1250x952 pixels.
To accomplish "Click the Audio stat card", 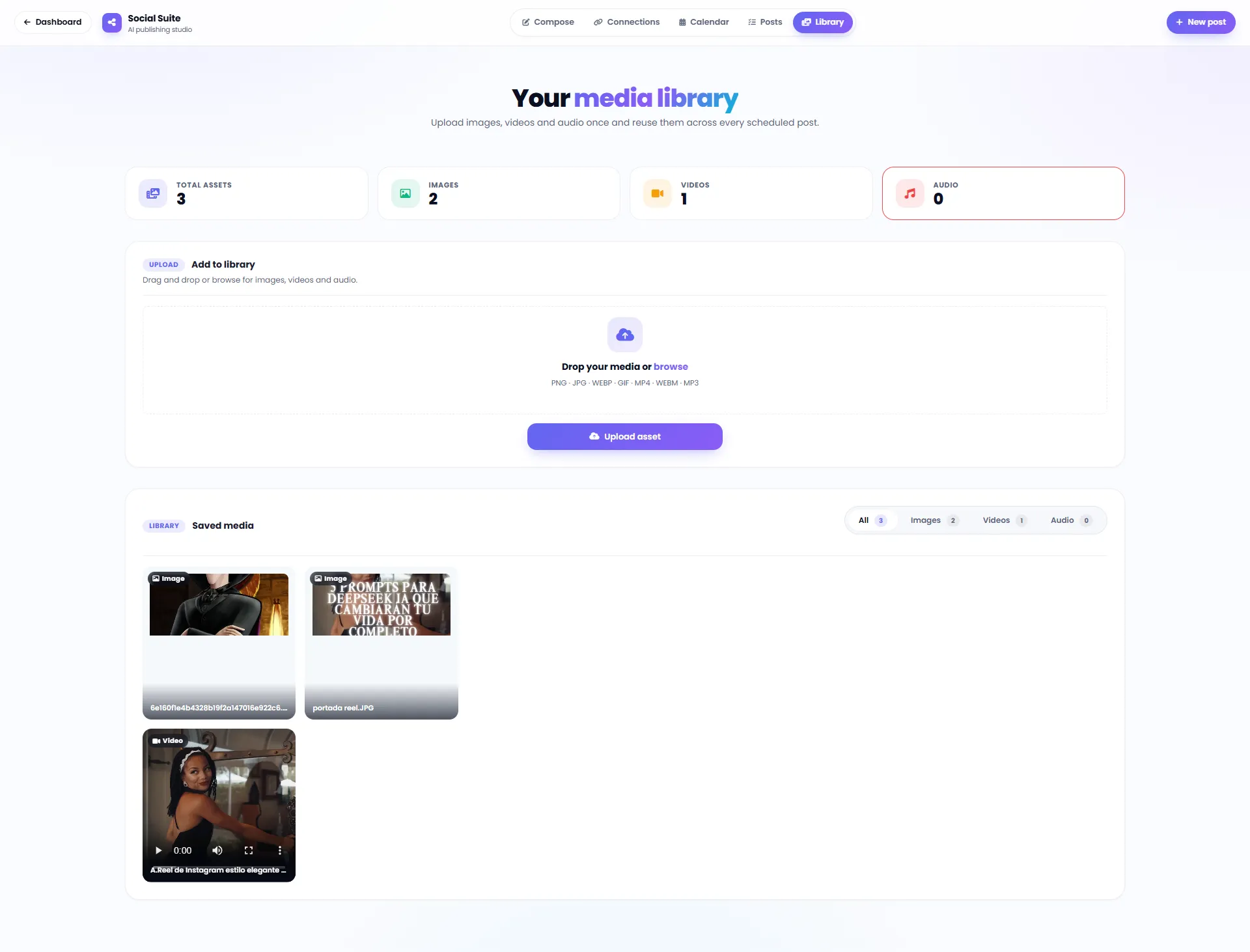I will (x=1003, y=193).
